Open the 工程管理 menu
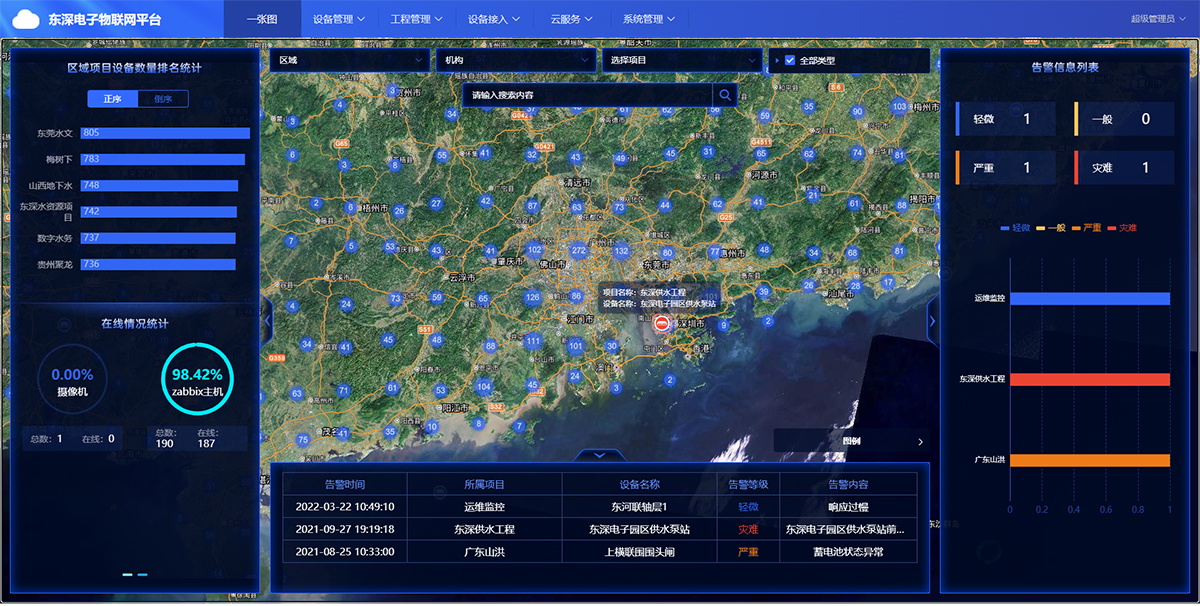 click(415, 19)
